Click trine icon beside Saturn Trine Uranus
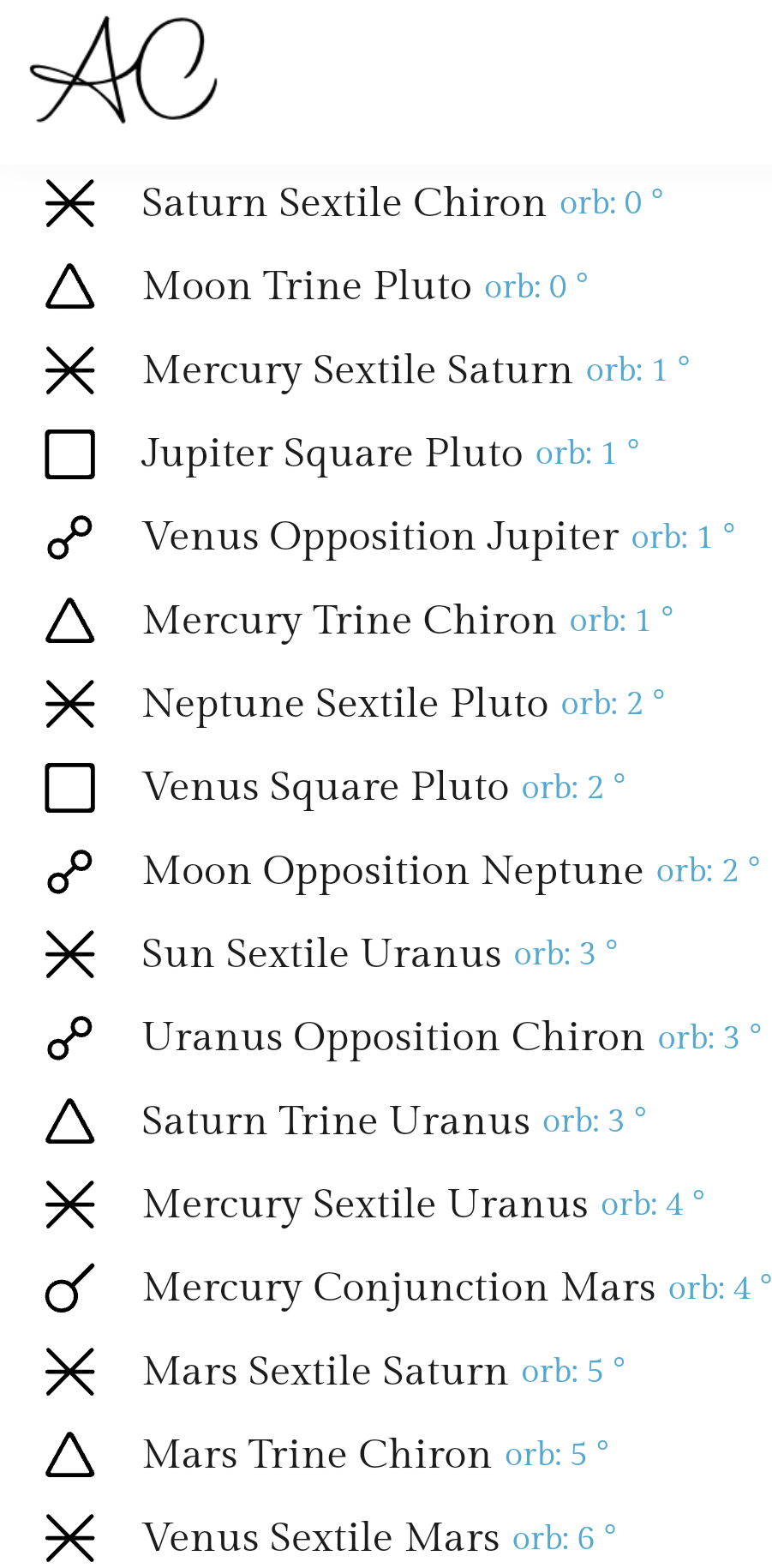This screenshot has width=772, height=1568. [x=69, y=1121]
